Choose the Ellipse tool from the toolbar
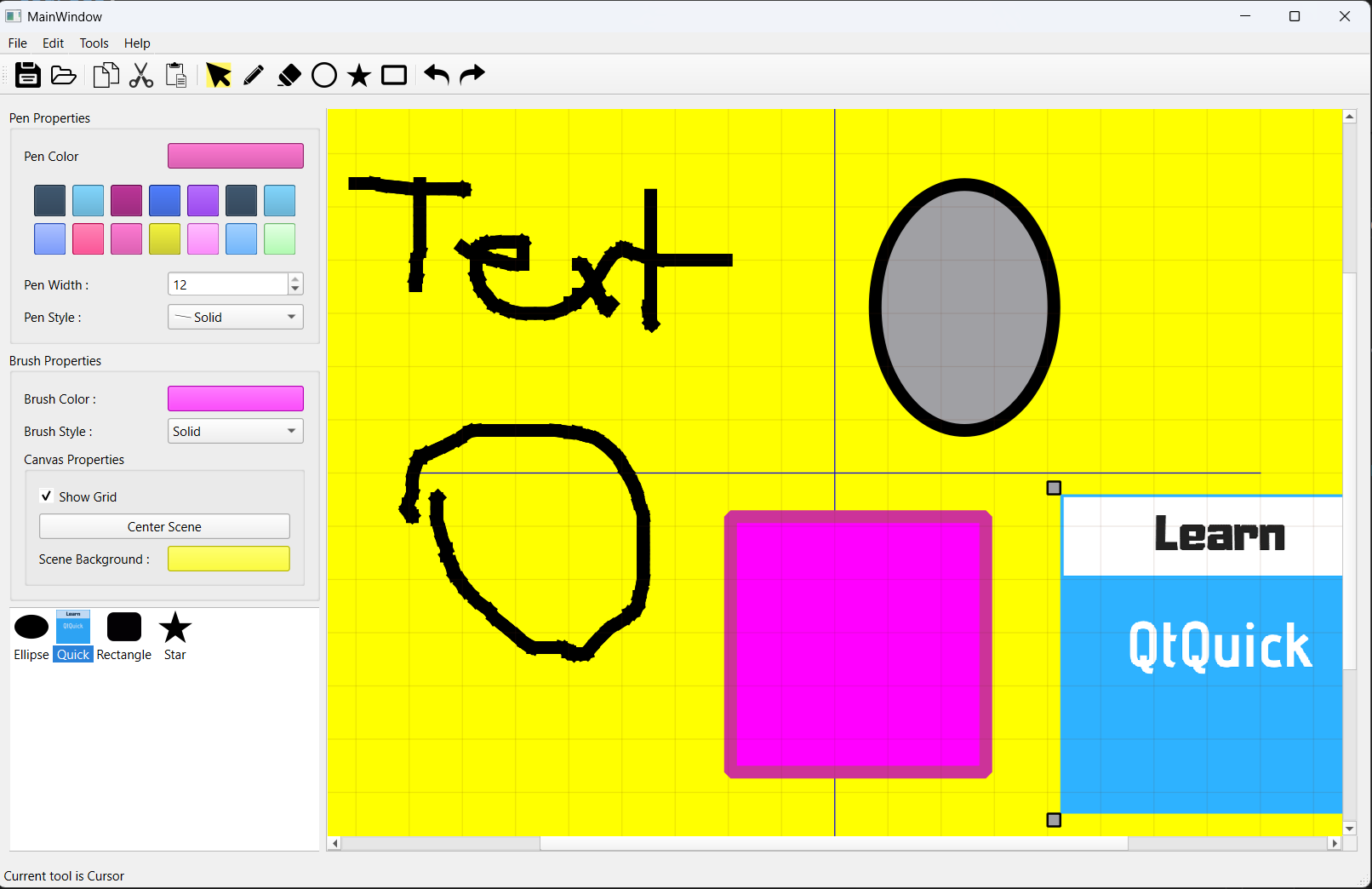 323,75
